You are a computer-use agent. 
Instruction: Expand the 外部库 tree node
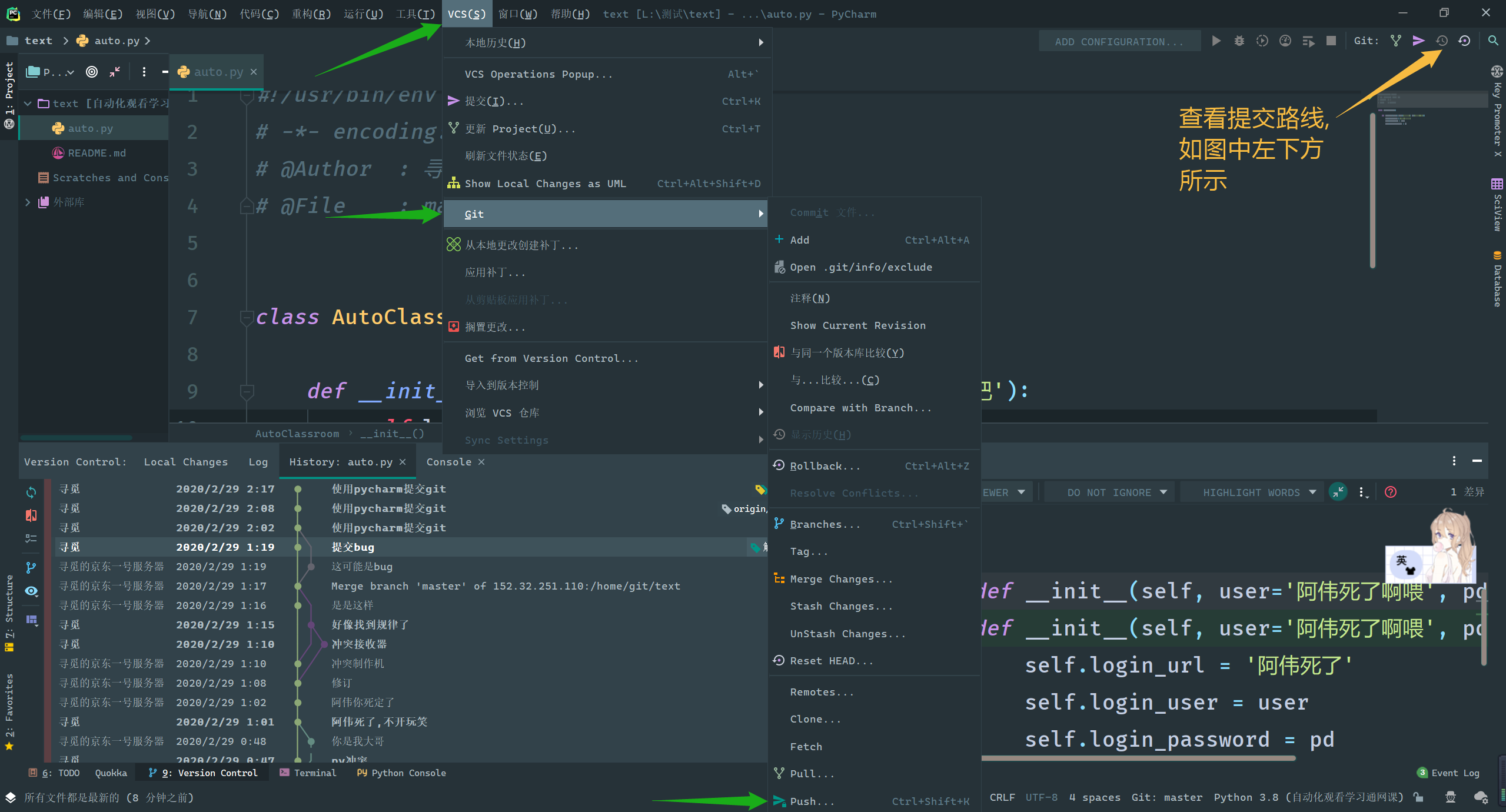(x=28, y=202)
